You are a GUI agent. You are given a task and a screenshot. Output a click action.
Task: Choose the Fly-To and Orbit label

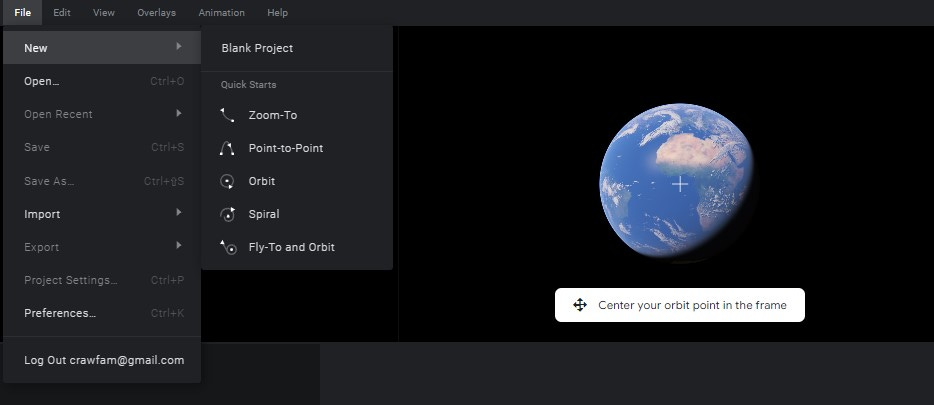(x=291, y=247)
